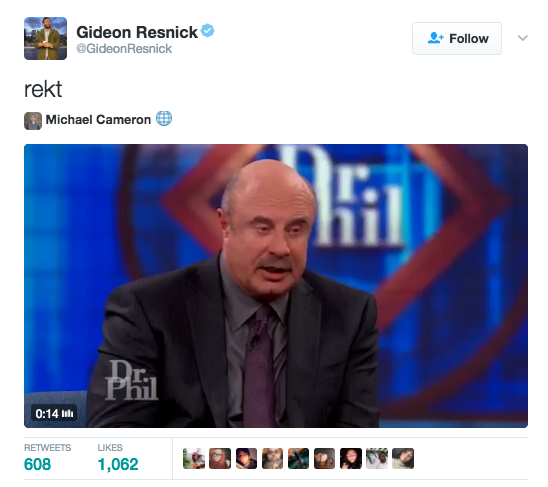Open the @GideonResnick handle link
Viewport: 548px width, 487px height.
tap(124, 49)
